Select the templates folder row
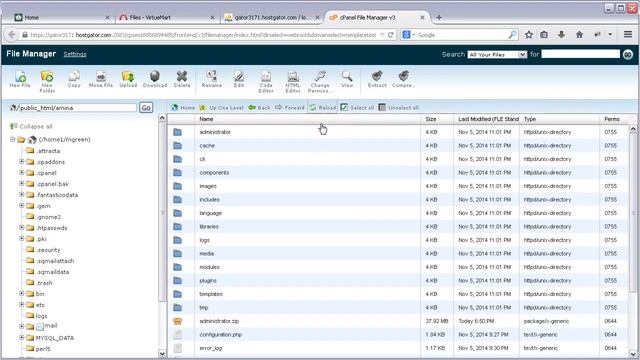640x360 pixels. (x=398, y=294)
